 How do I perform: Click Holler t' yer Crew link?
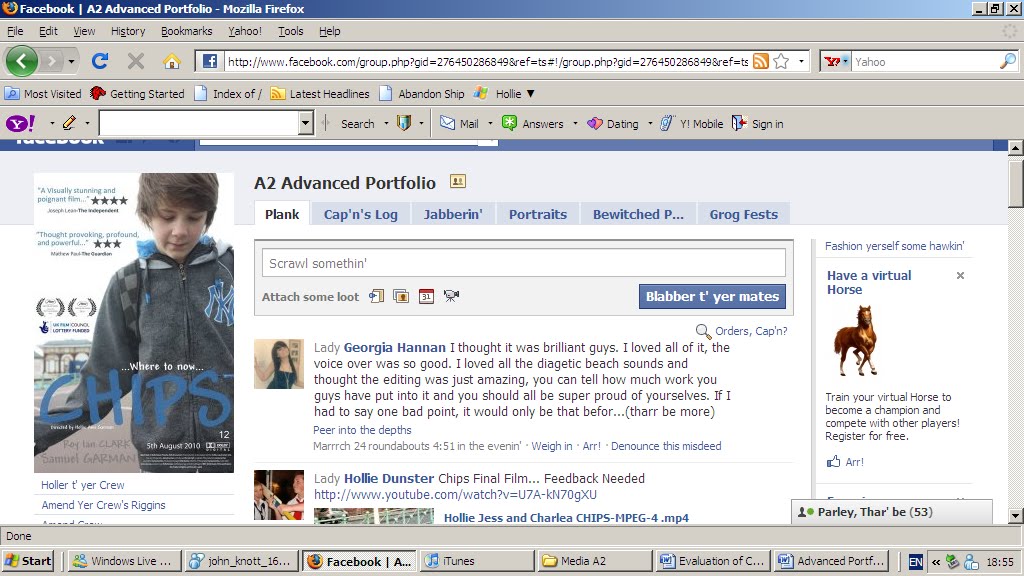83,485
